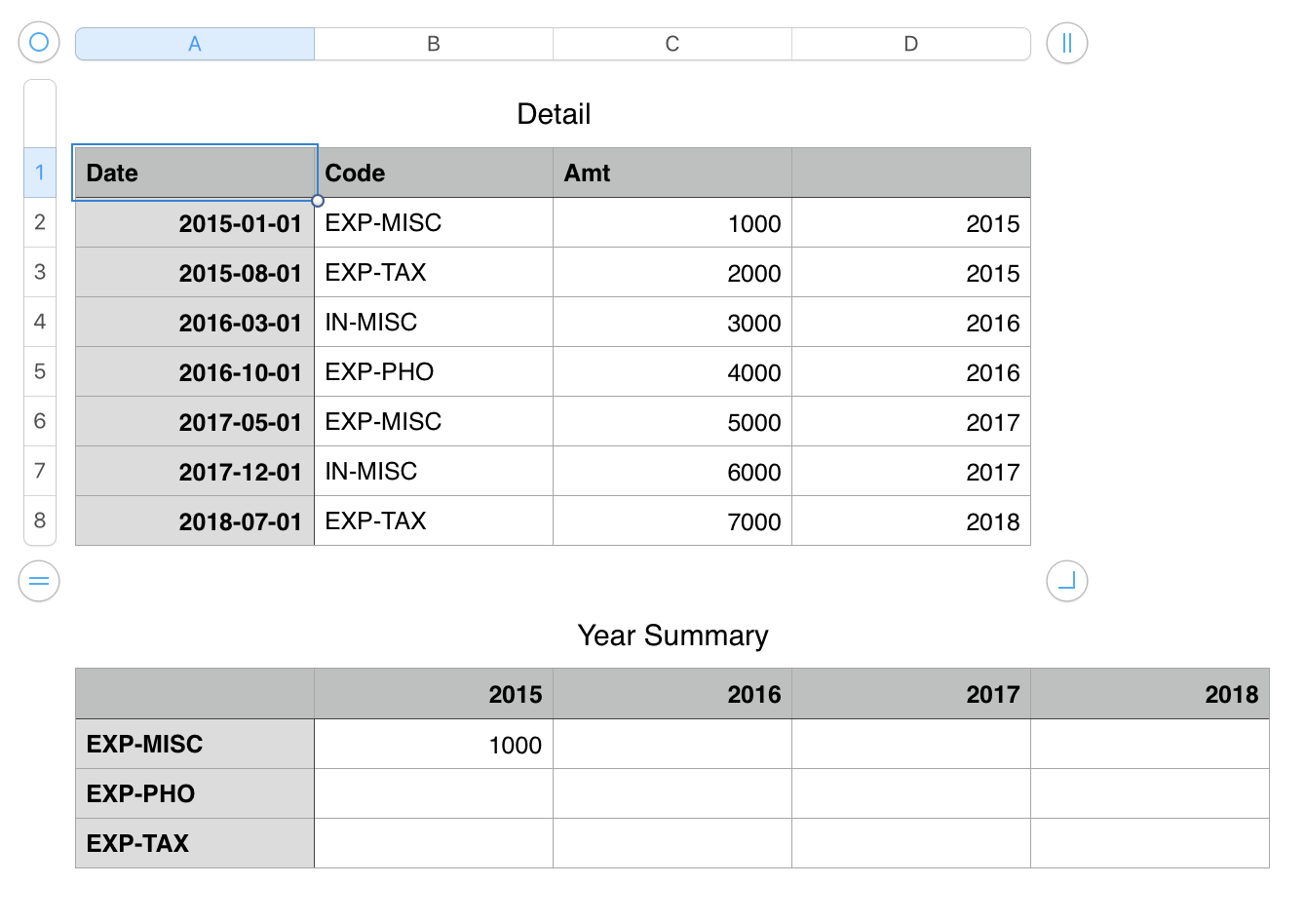Click the table select handle circle
Viewport: 1306px width, 924px height.
click(39, 43)
